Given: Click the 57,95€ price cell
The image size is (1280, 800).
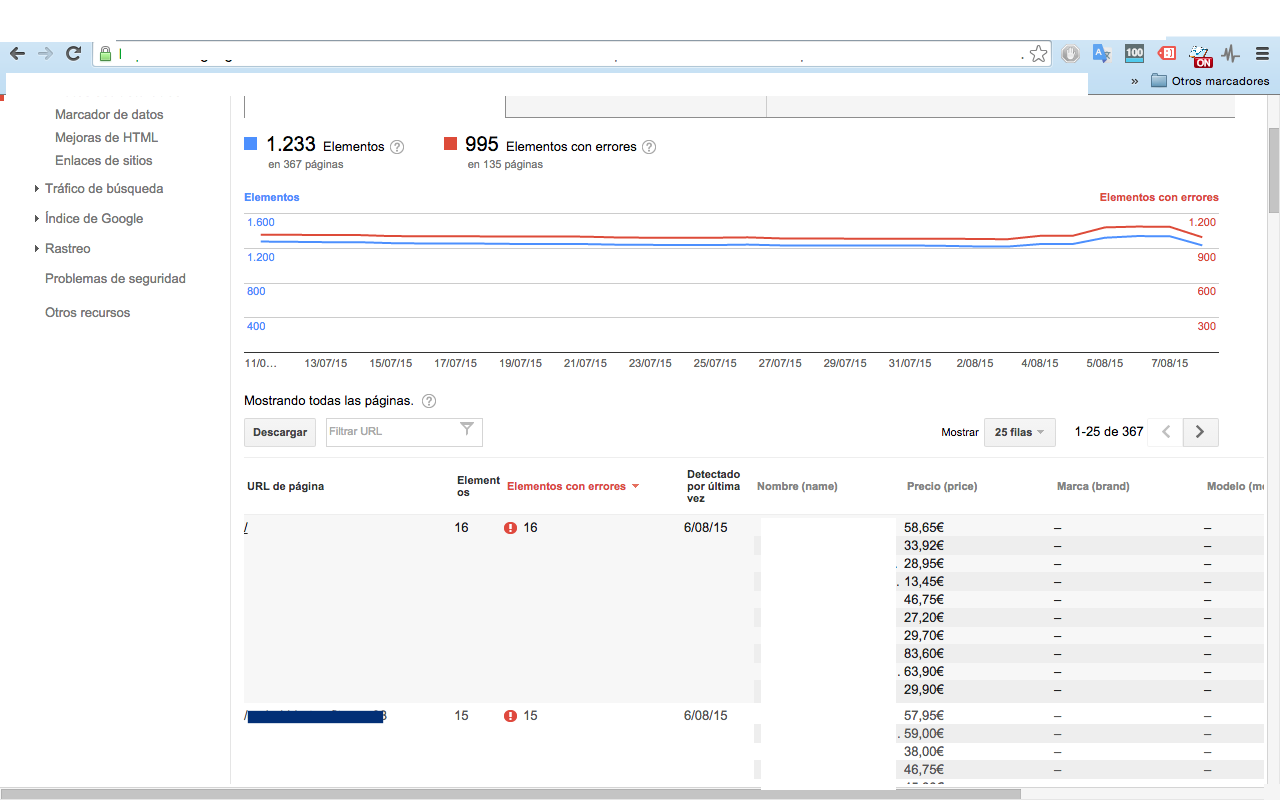Looking at the screenshot, I should pos(924,715).
